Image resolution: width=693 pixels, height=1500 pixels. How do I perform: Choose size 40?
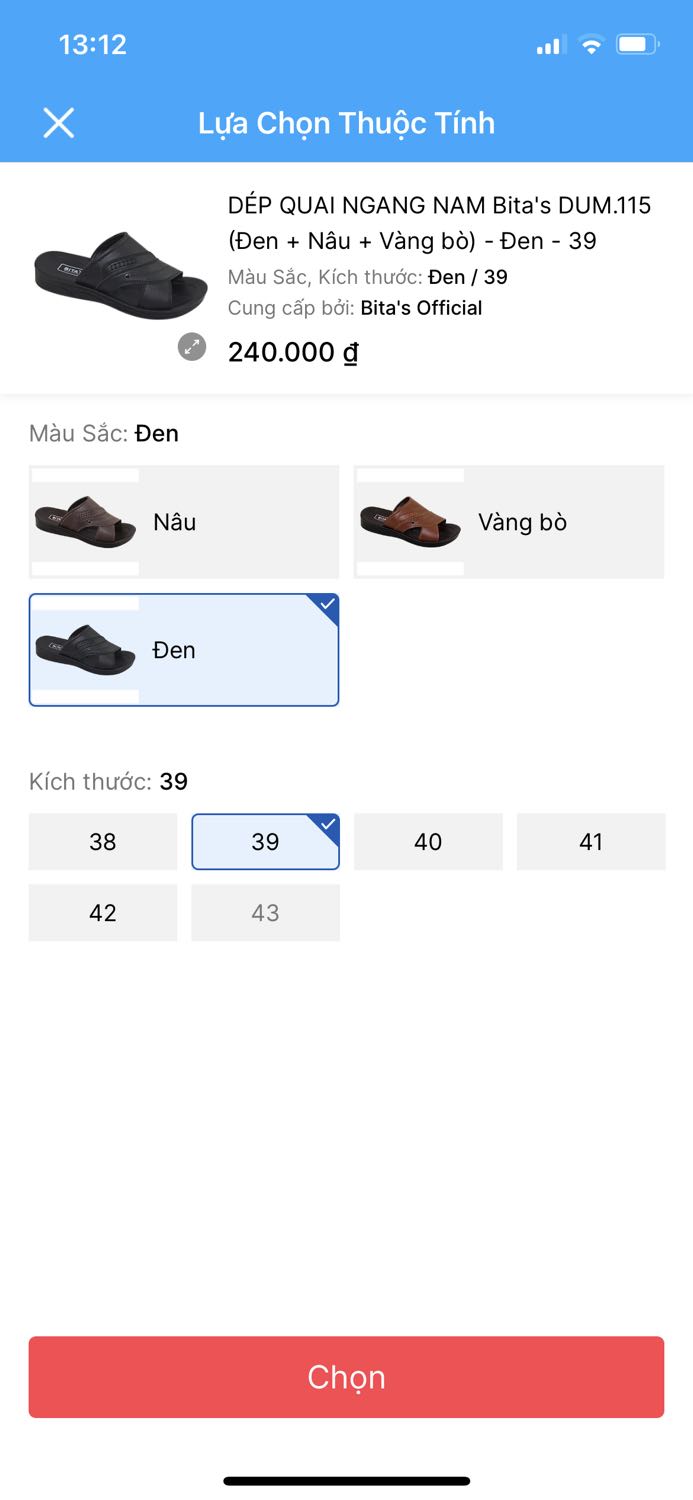[x=428, y=842]
